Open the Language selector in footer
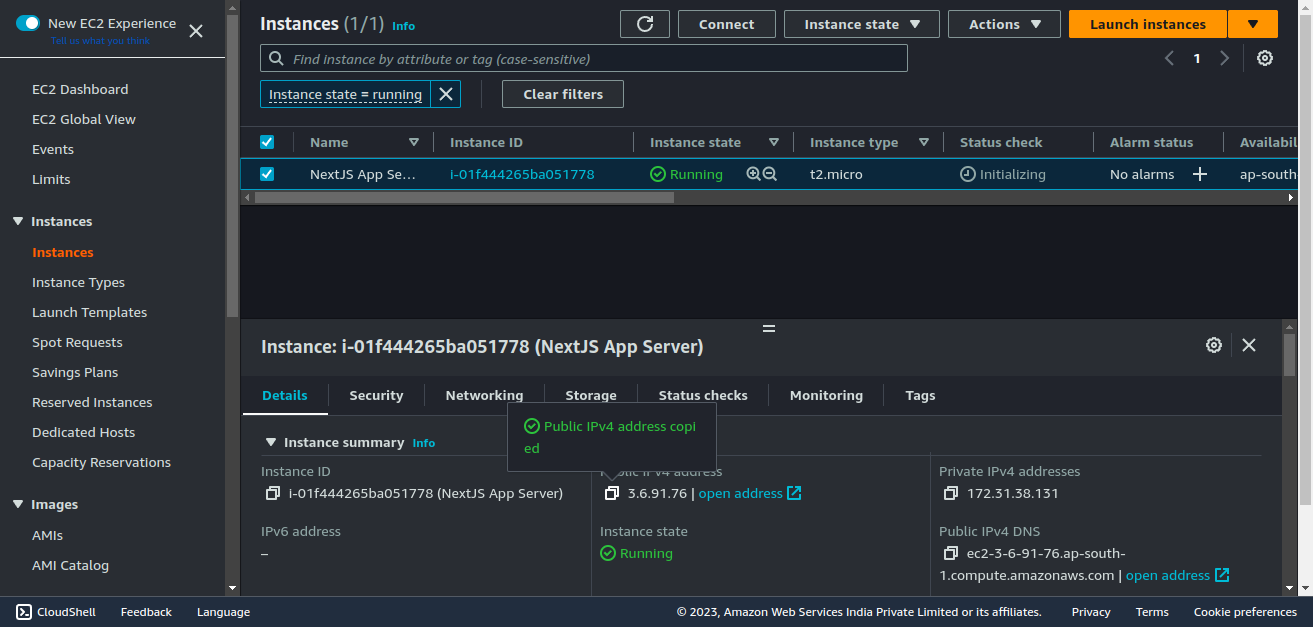The image size is (1313, 627). 223,612
